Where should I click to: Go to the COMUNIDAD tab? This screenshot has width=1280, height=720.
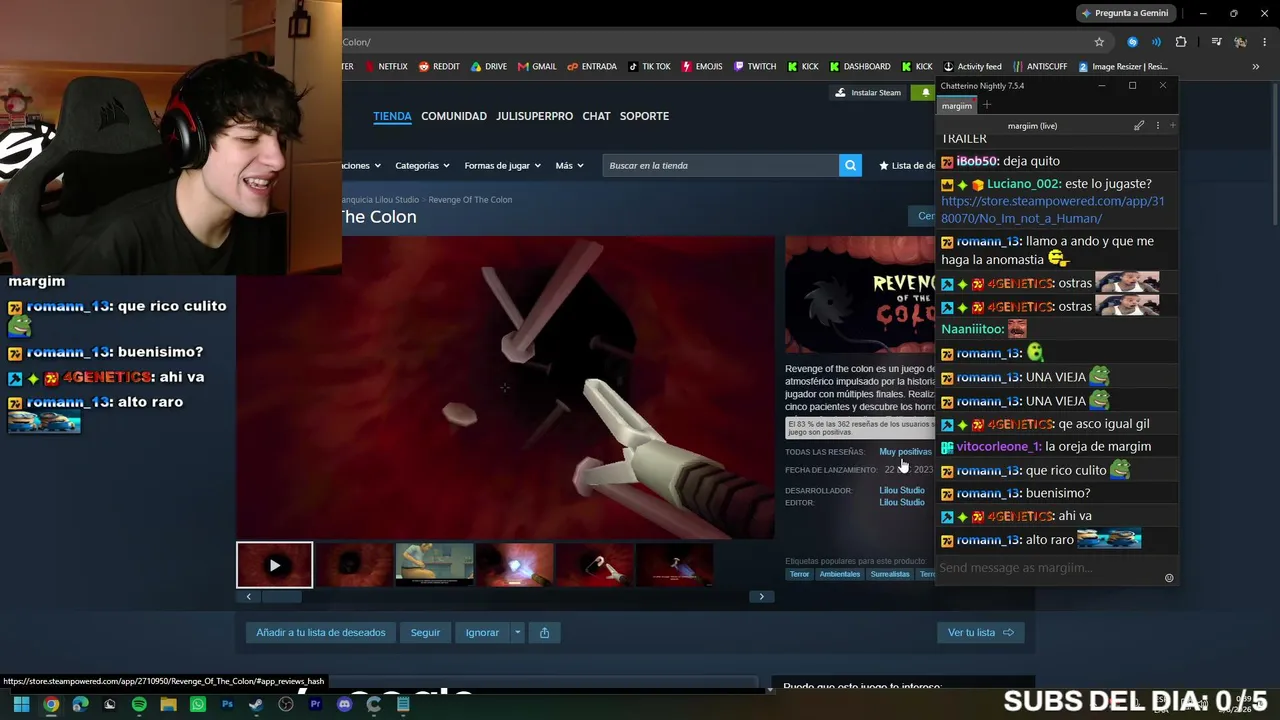[454, 116]
